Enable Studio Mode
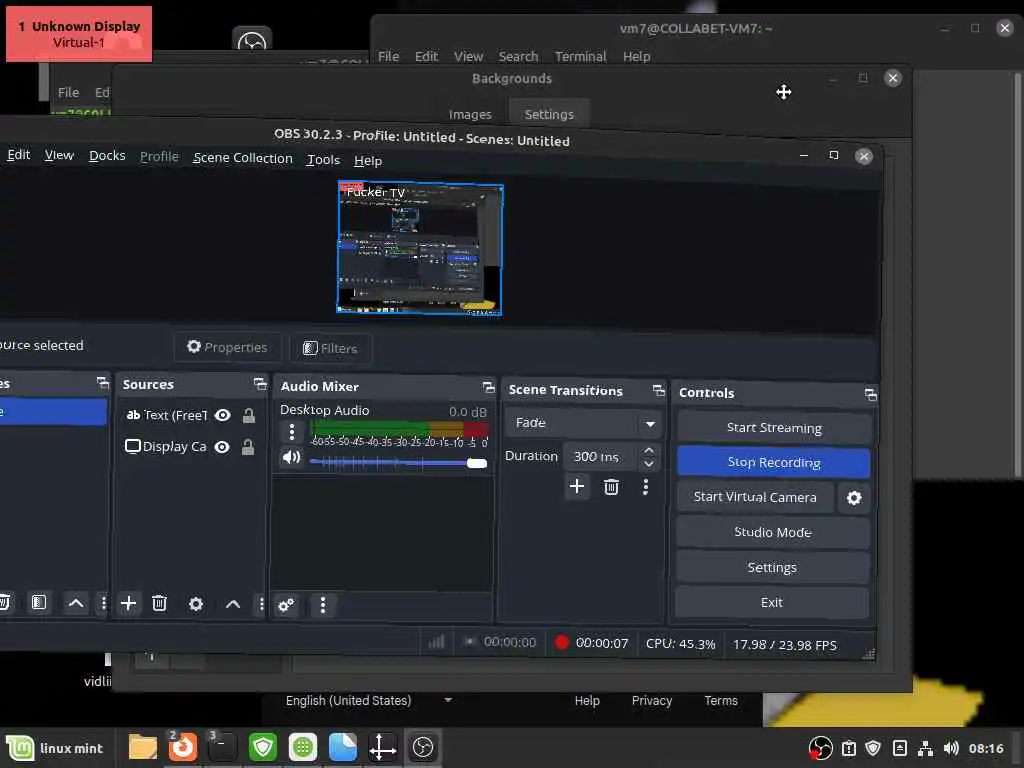Image resolution: width=1024 pixels, height=768 pixels. pos(773,532)
